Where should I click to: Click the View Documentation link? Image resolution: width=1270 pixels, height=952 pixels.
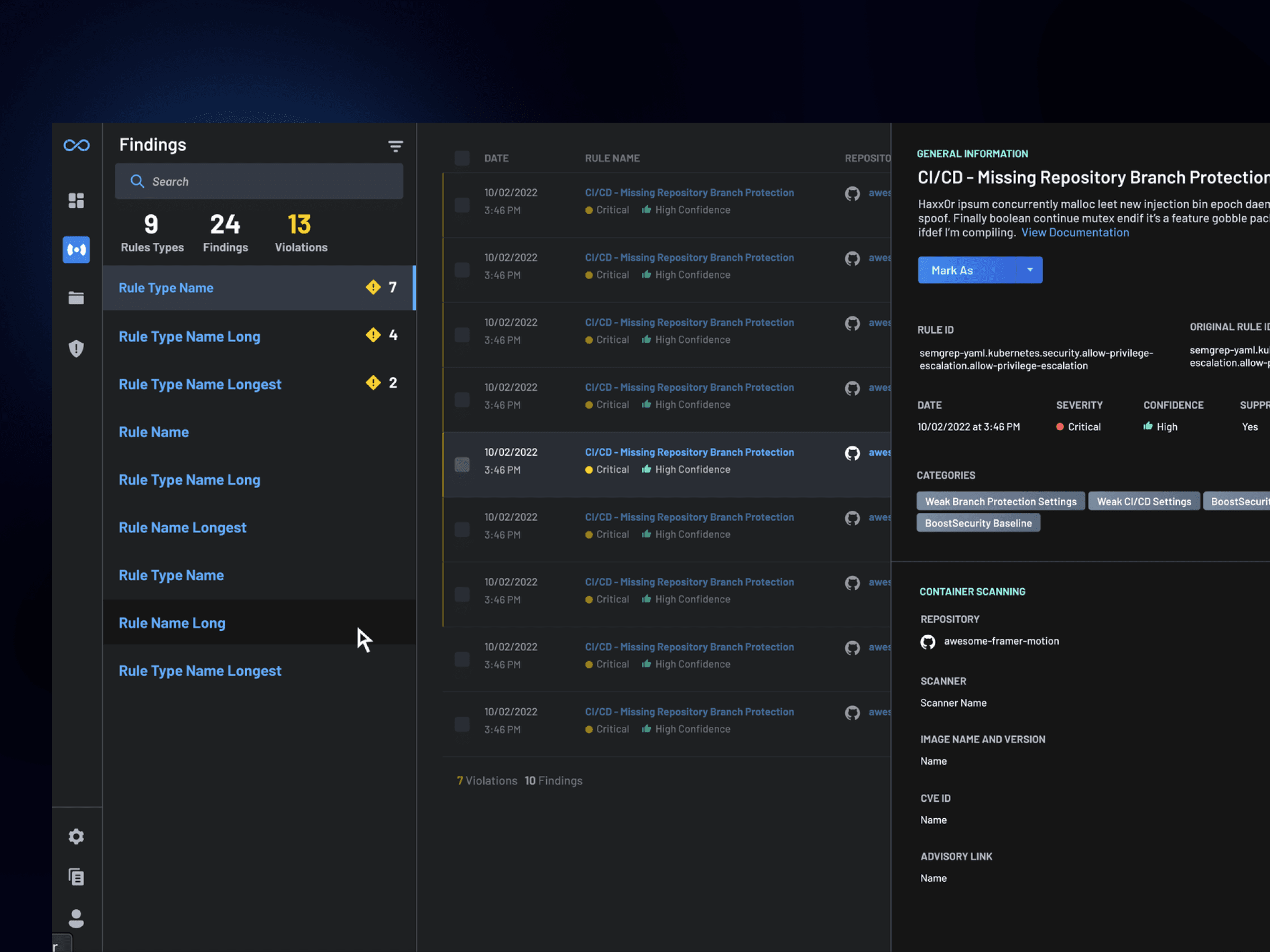[x=1075, y=232]
